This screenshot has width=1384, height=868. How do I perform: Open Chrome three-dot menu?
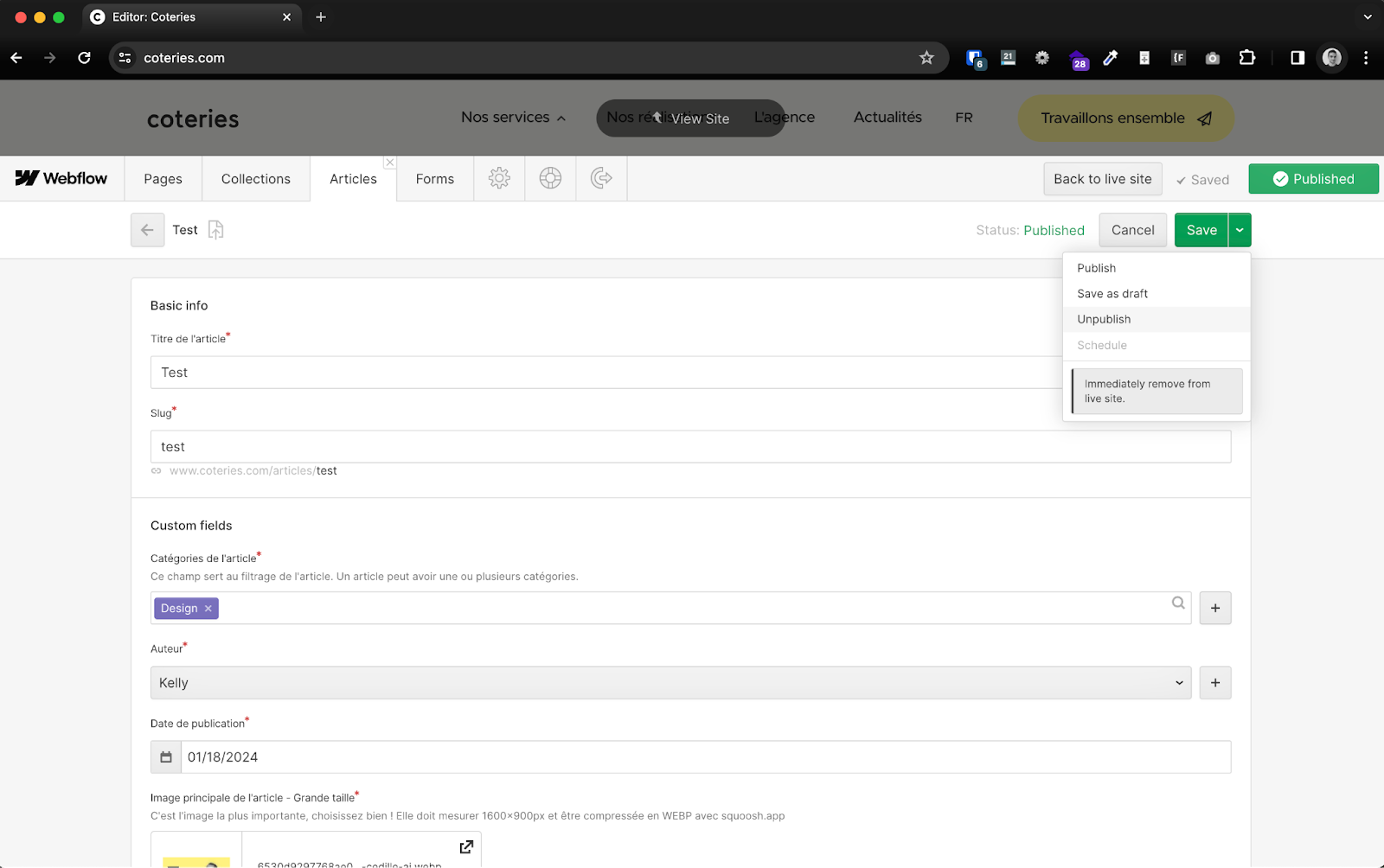pos(1366,58)
